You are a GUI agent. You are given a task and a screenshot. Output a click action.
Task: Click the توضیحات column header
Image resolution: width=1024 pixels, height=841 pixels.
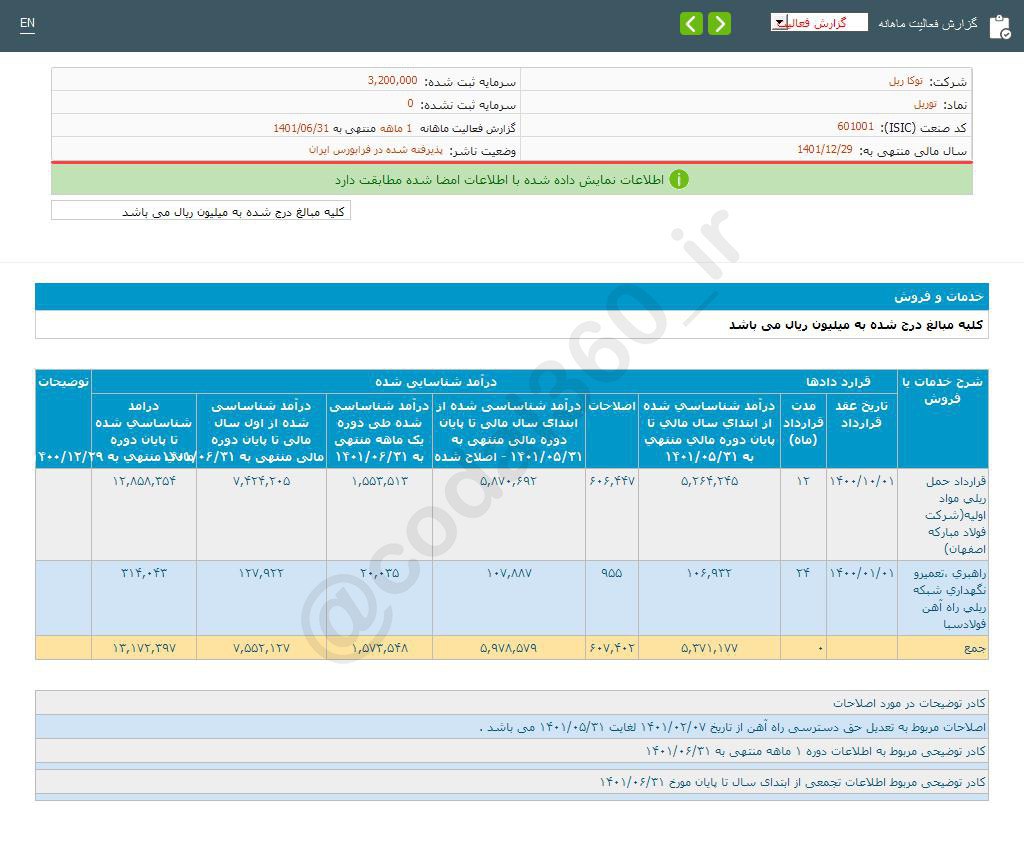pyautogui.click(x=63, y=380)
